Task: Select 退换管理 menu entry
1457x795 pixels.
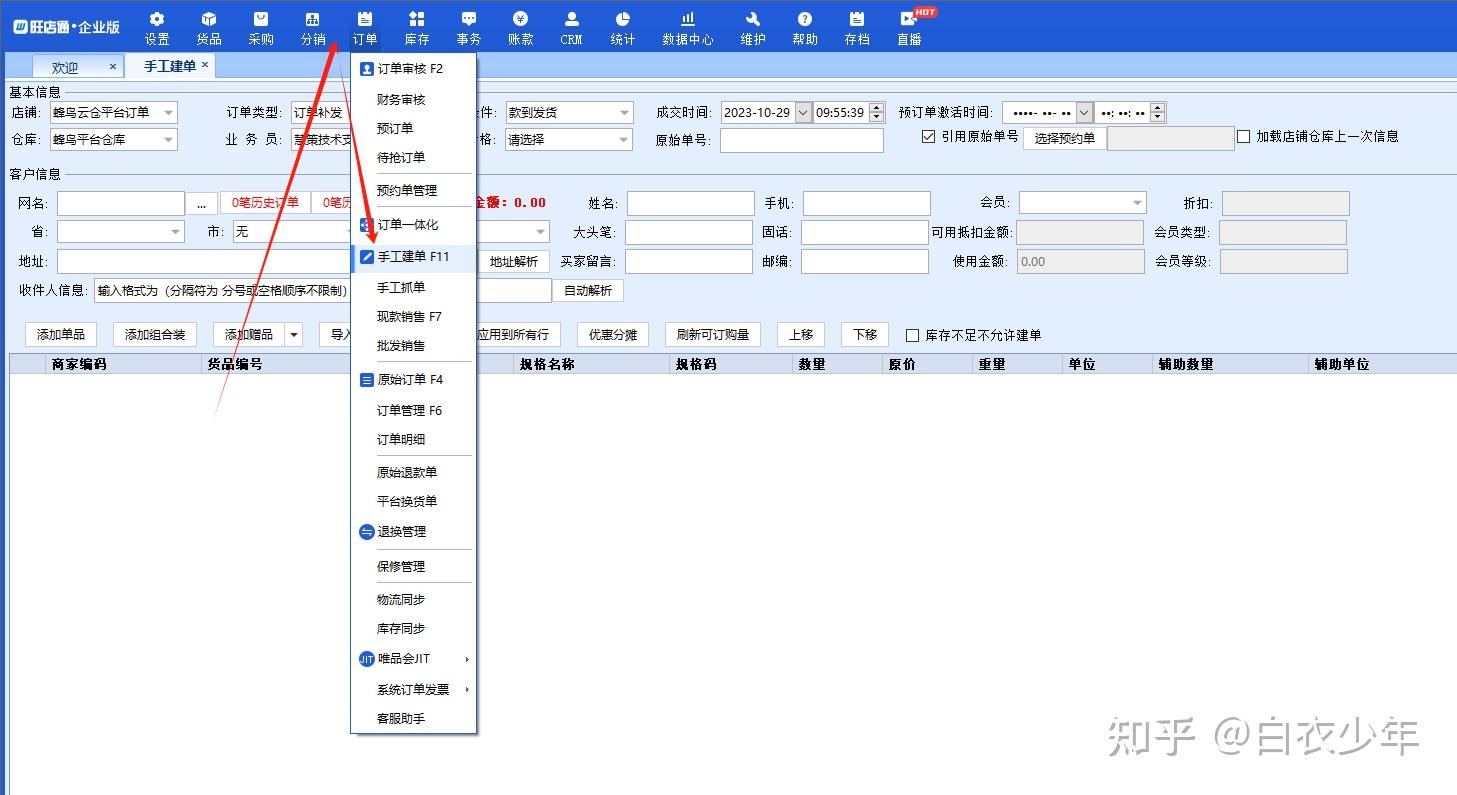Action: coord(414,532)
